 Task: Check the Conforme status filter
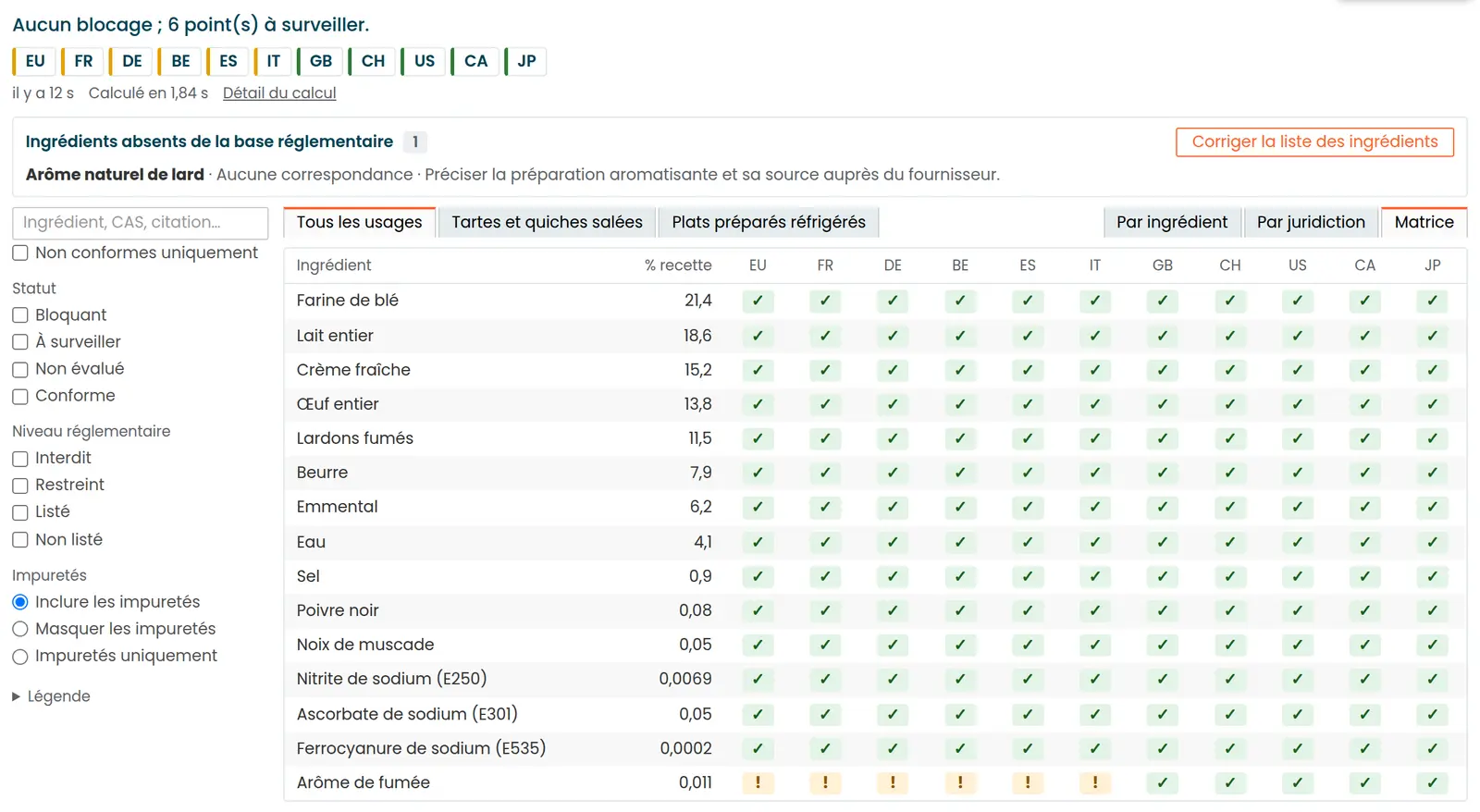[x=20, y=397]
